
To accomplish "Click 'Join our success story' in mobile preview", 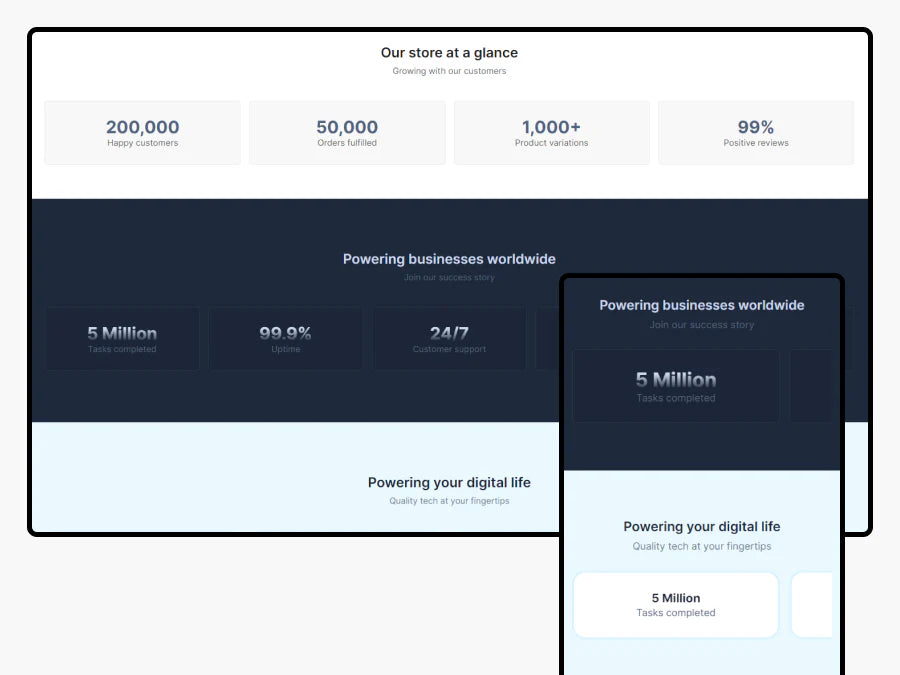I will (701, 325).
